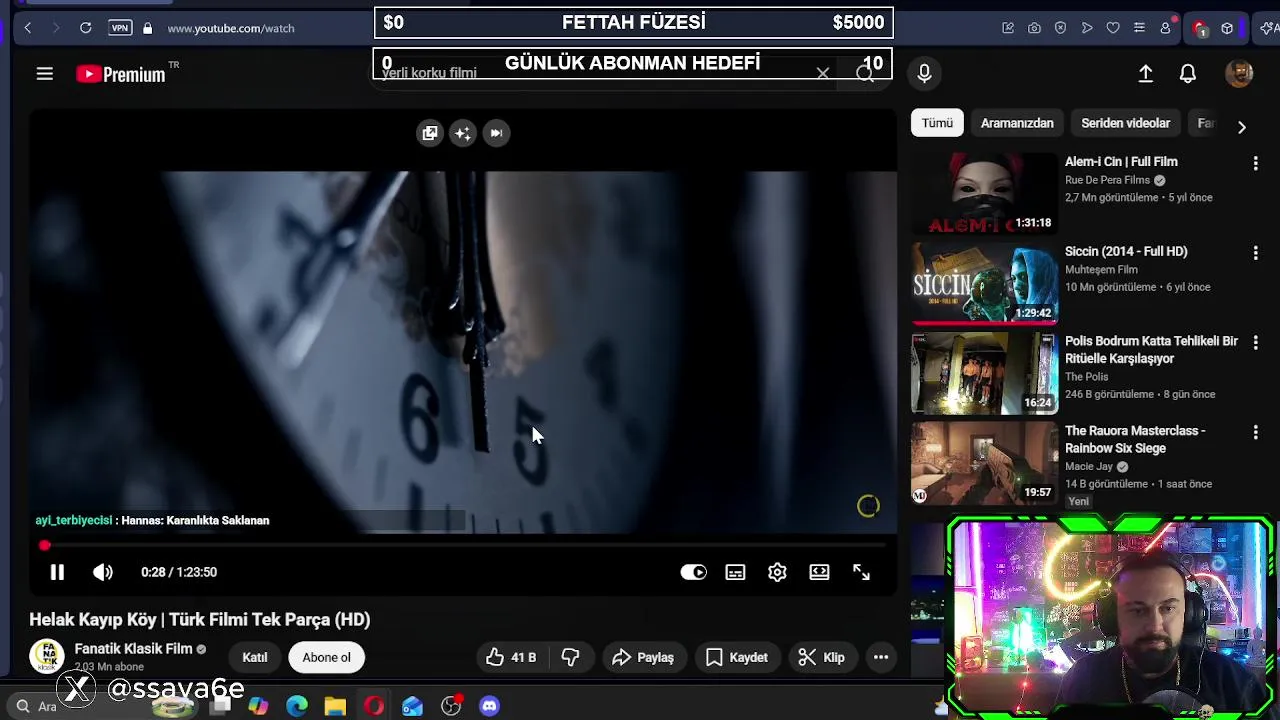The height and width of the screenshot is (720, 1280).
Task: Open the browser send/flow icon
Action: (x=1087, y=28)
